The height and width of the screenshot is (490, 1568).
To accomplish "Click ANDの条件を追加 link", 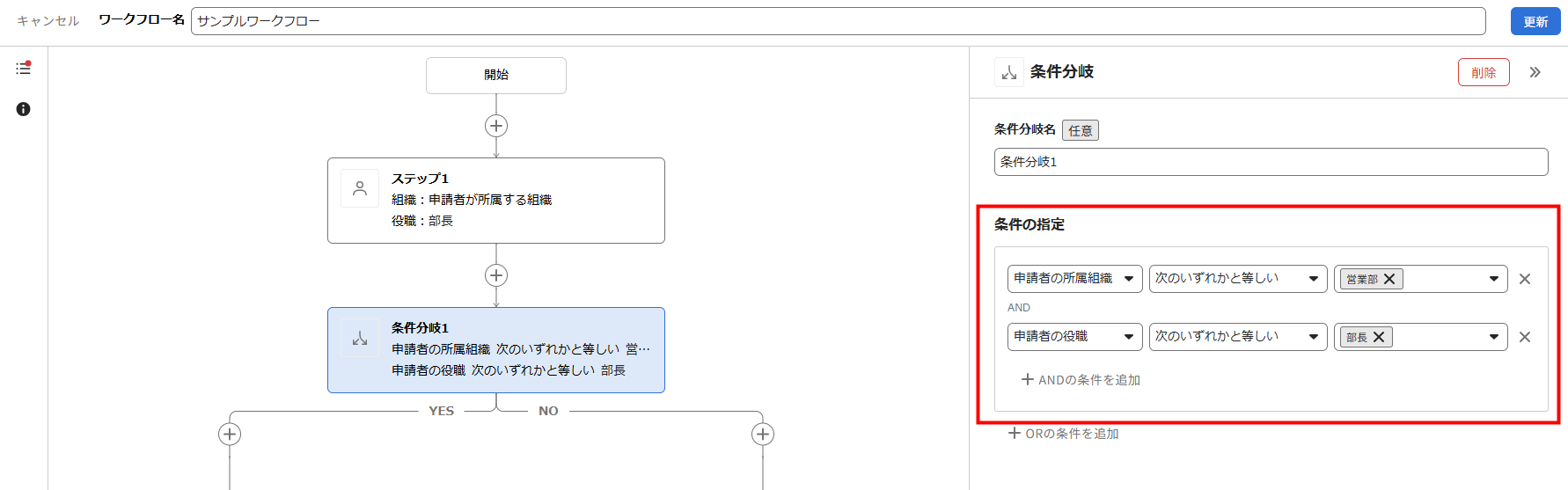I will coord(1081,380).
